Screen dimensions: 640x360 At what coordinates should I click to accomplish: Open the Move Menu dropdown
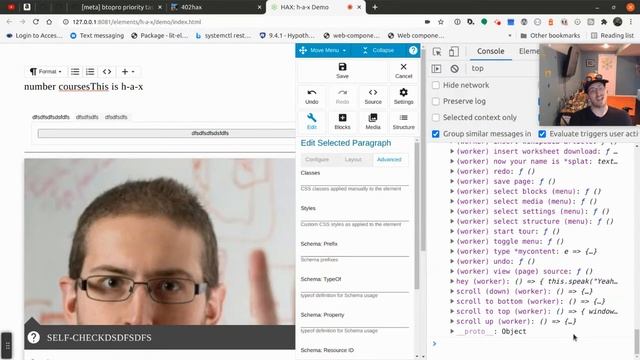point(323,50)
